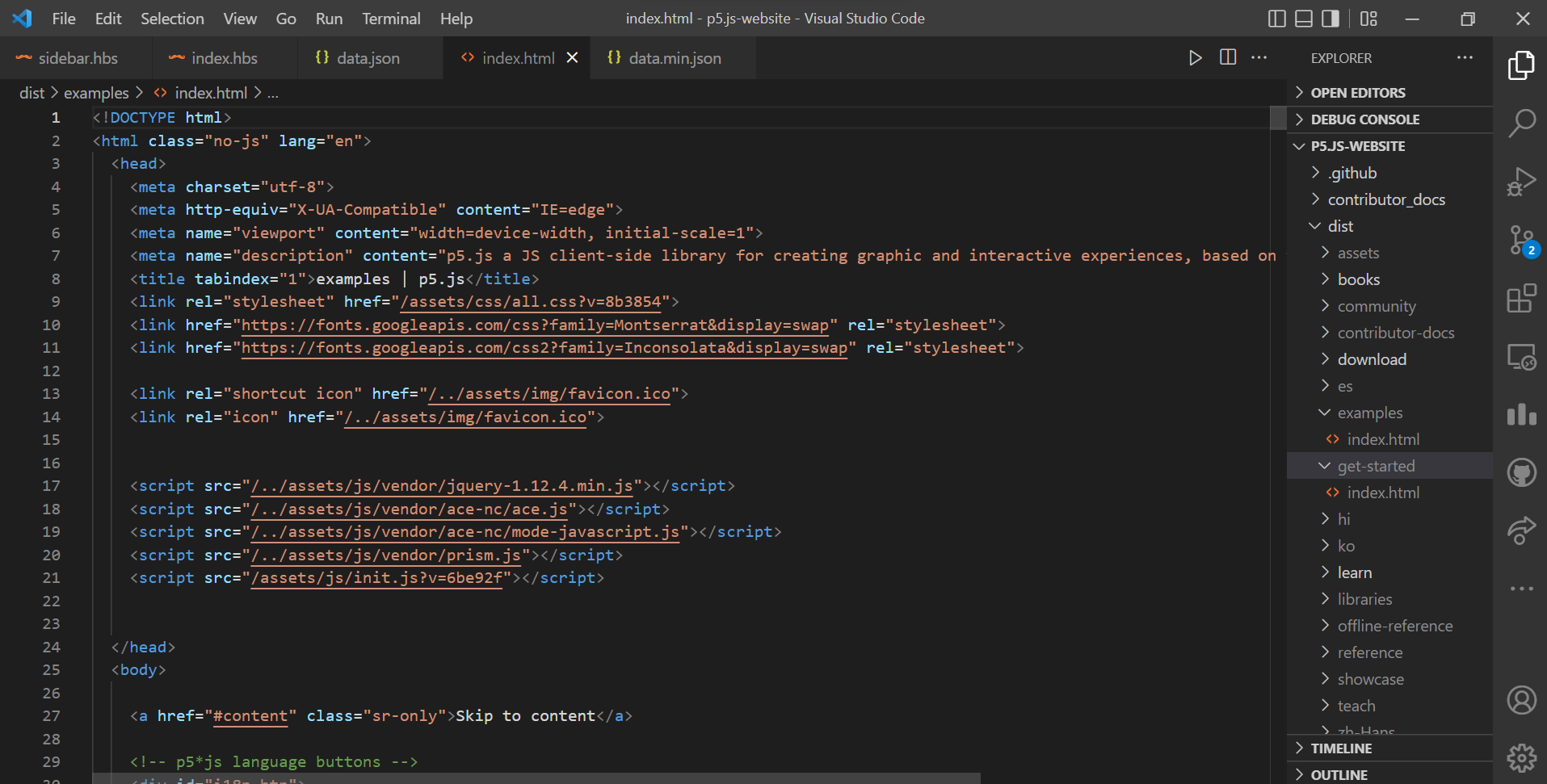
Task: Open index.html under examples folder
Action: point(1389,439)
